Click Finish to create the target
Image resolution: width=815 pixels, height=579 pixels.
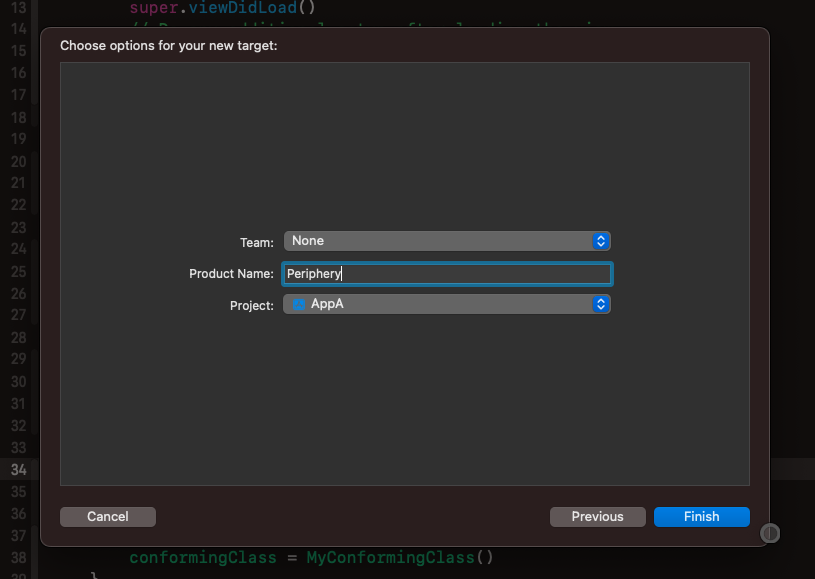click(x=702, y=517)
